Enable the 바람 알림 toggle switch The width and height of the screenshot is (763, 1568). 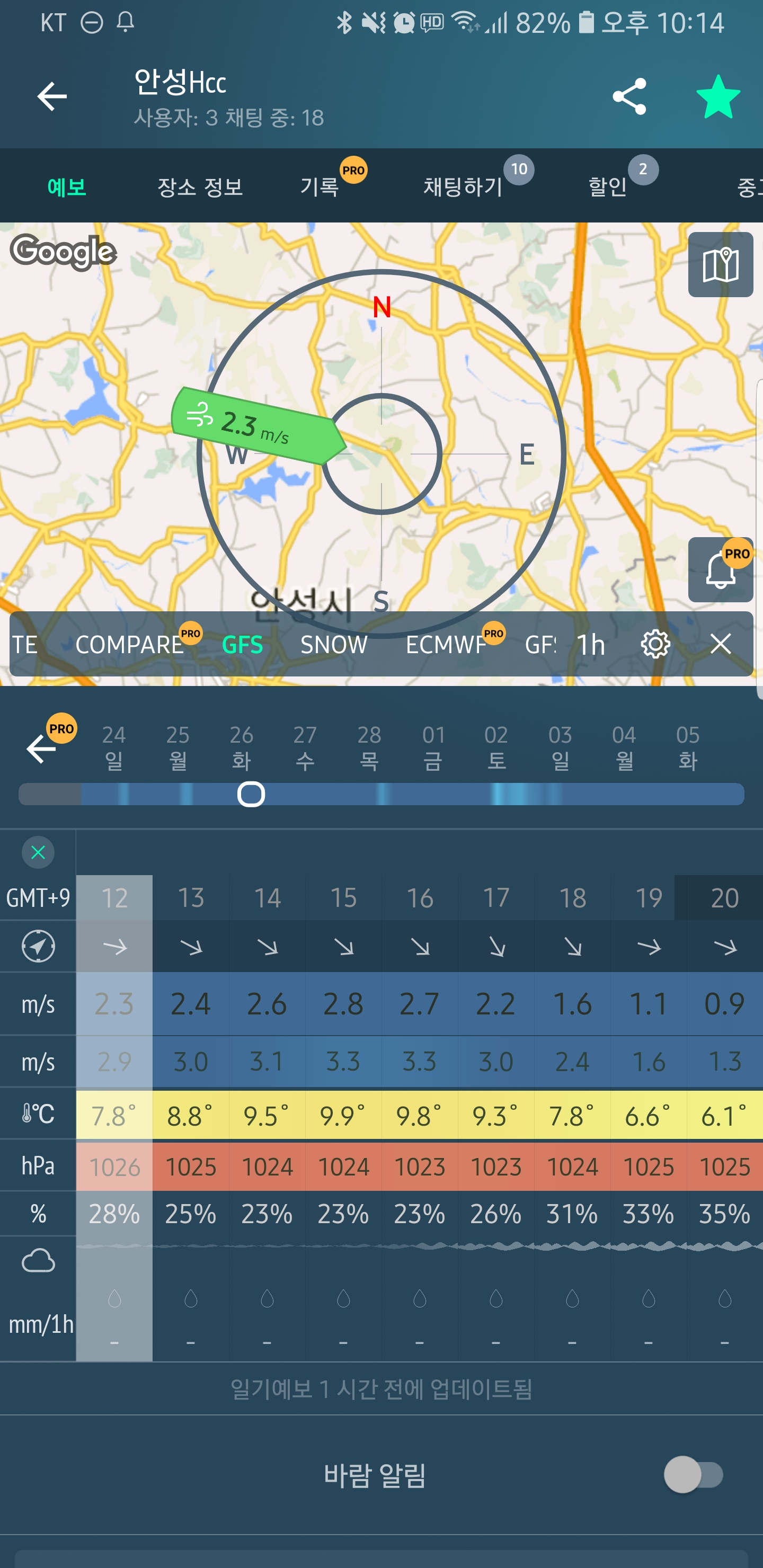coord(694,1474)
